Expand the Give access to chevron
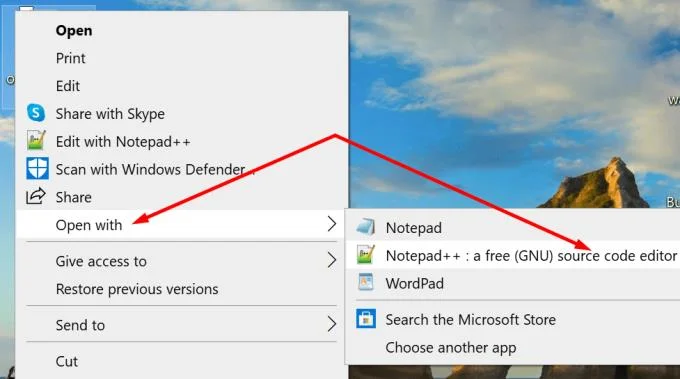 332,260
